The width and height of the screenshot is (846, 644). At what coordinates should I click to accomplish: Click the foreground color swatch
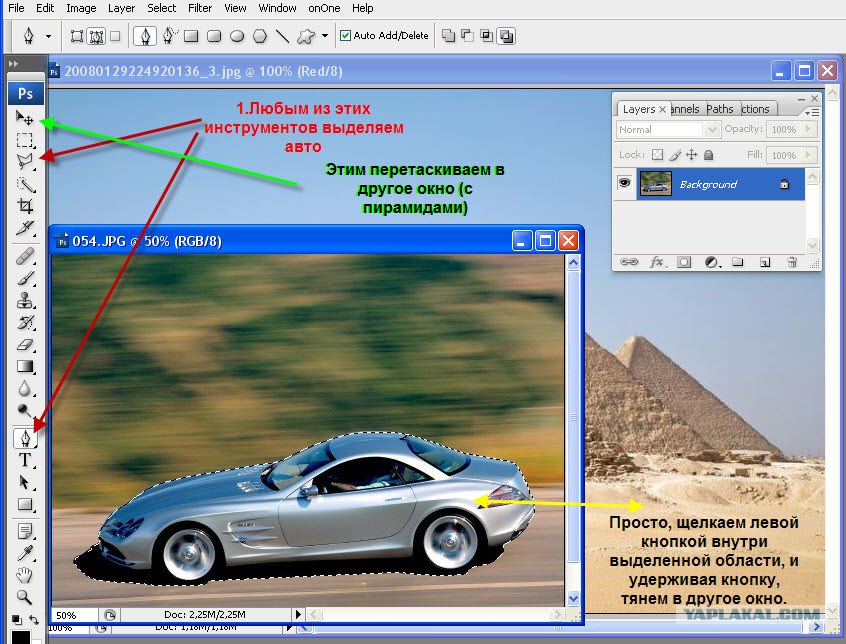21,638
